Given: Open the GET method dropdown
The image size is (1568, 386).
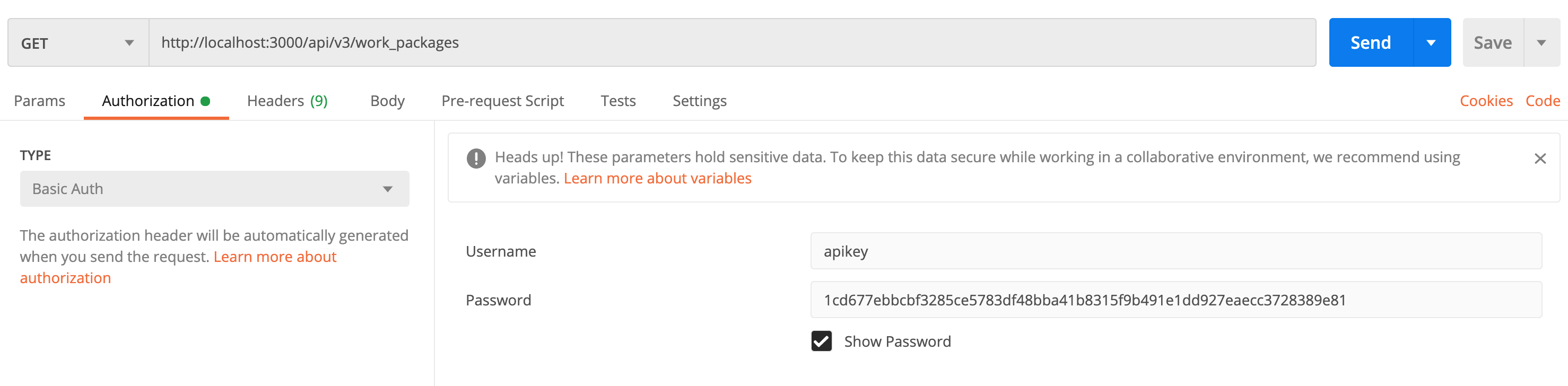Looking at the screenshot, I should pyautogui.click(x=78, y=42).
